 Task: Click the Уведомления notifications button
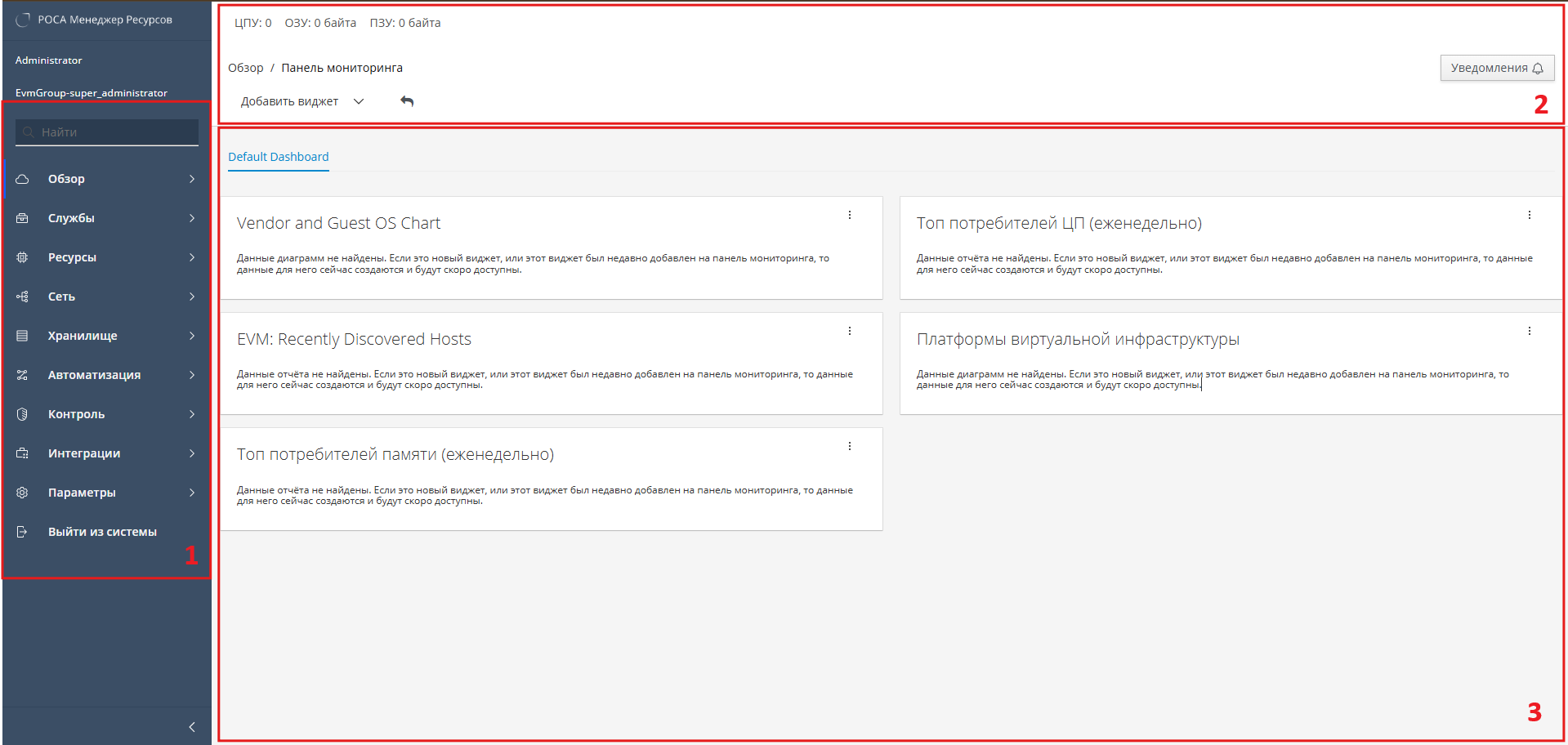[x=1496, y=68]
